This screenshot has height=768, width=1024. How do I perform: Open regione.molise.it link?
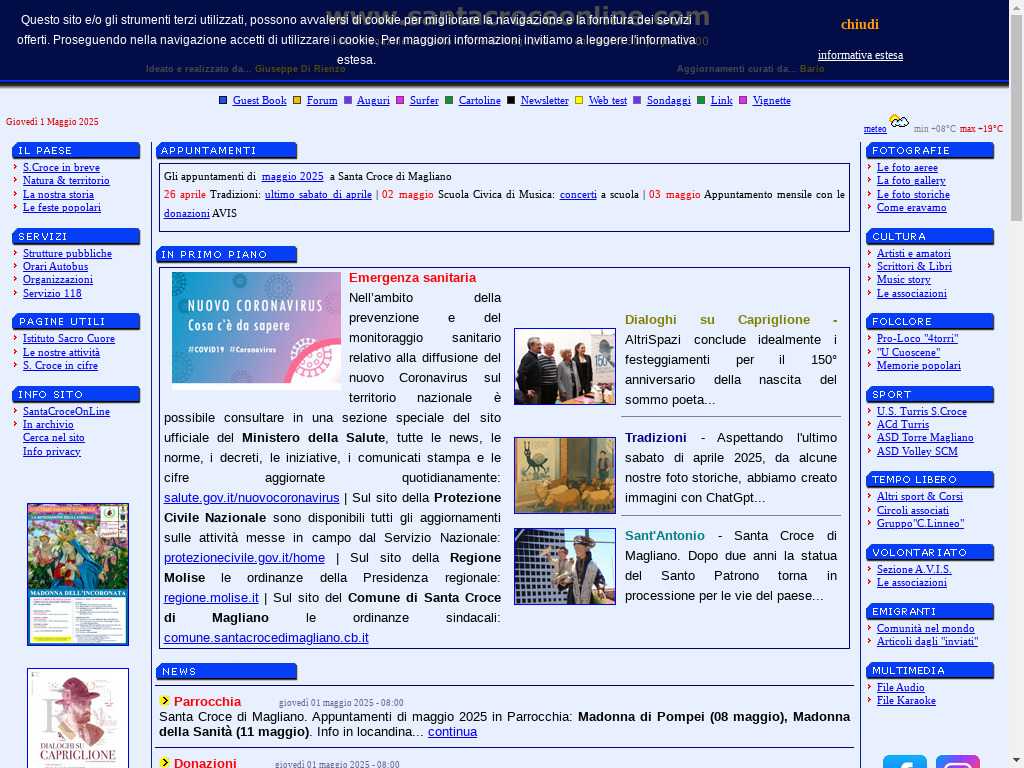click(211, 598)
